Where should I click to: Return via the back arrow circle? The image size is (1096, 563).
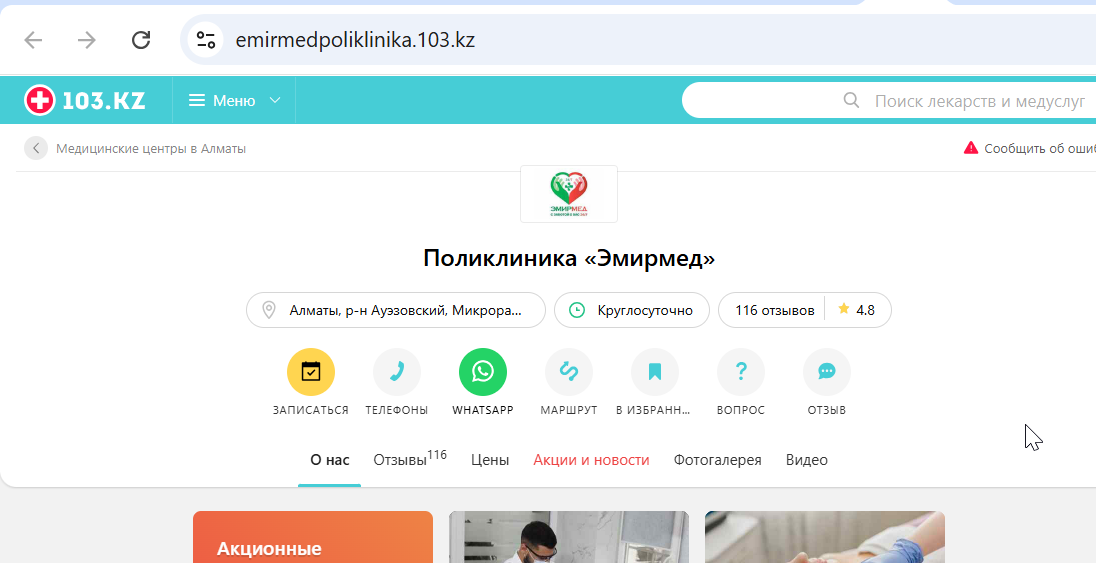36,148
